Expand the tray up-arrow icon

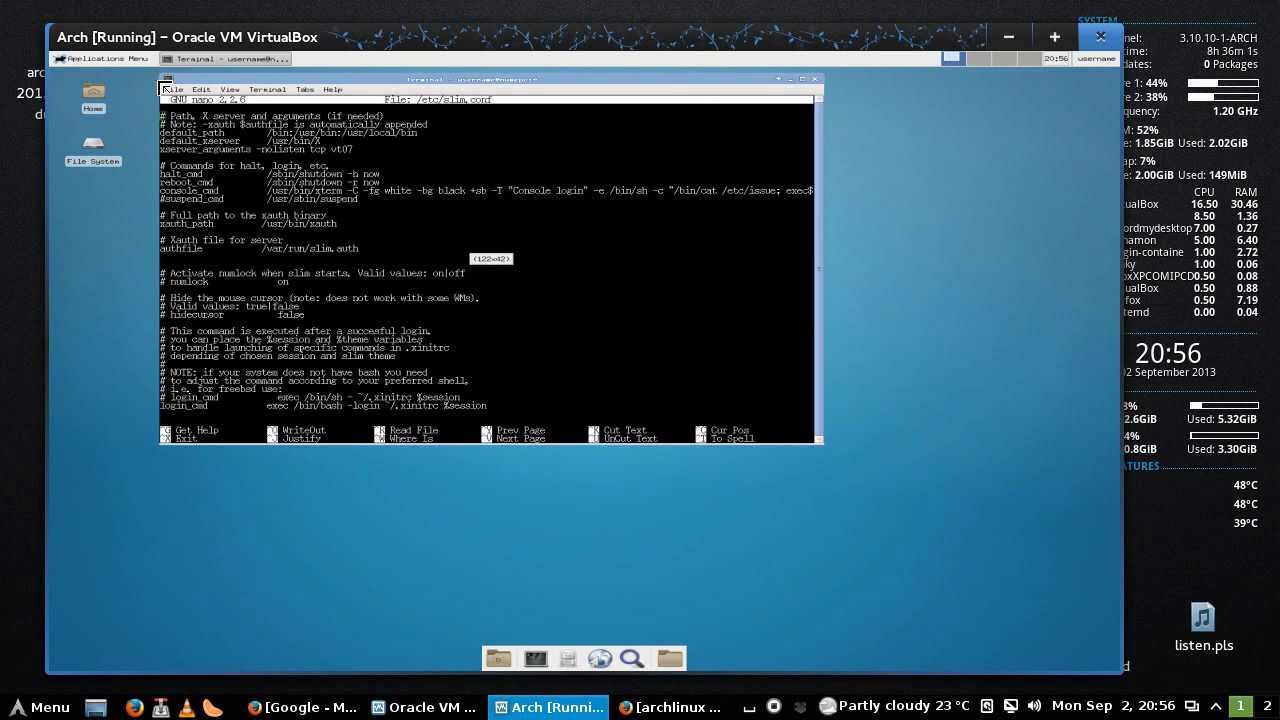[x=1216, y=706]
